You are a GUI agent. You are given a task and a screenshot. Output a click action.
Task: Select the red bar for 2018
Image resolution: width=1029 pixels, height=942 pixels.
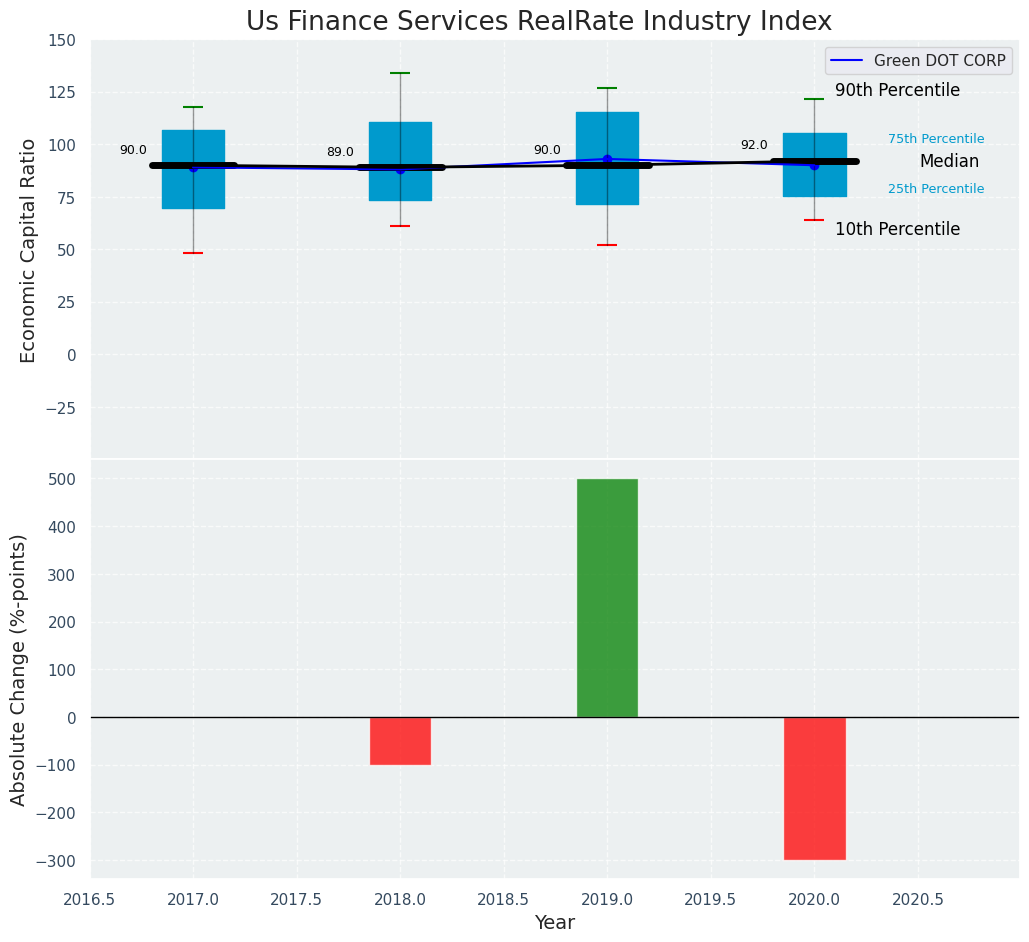pos(400,741)
